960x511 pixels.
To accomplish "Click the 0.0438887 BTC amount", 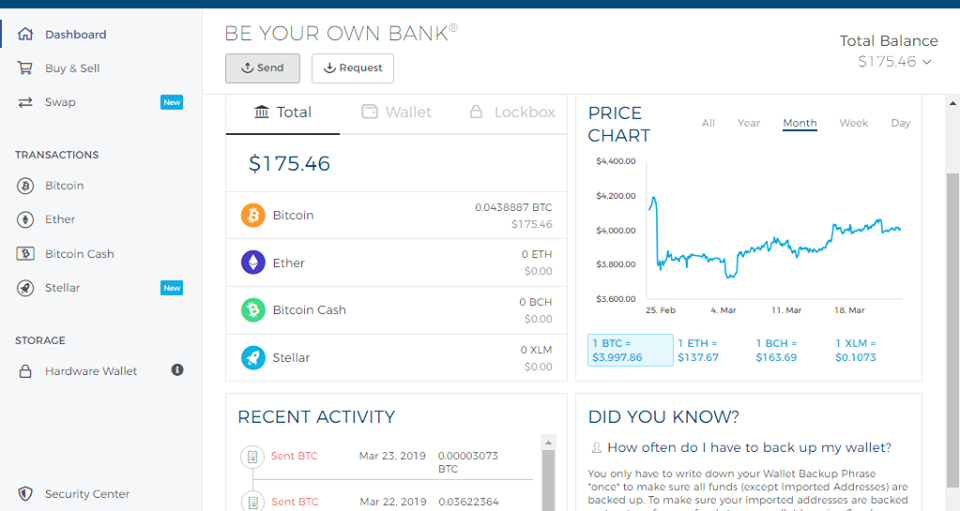I will coord(514,207).
